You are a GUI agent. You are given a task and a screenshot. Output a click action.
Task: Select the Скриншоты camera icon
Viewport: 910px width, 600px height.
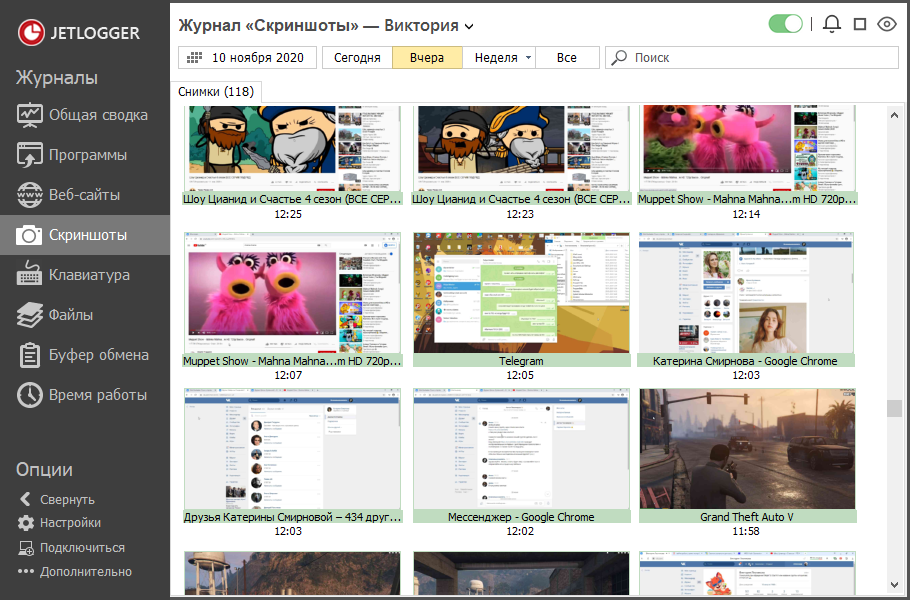click(29, 235)
